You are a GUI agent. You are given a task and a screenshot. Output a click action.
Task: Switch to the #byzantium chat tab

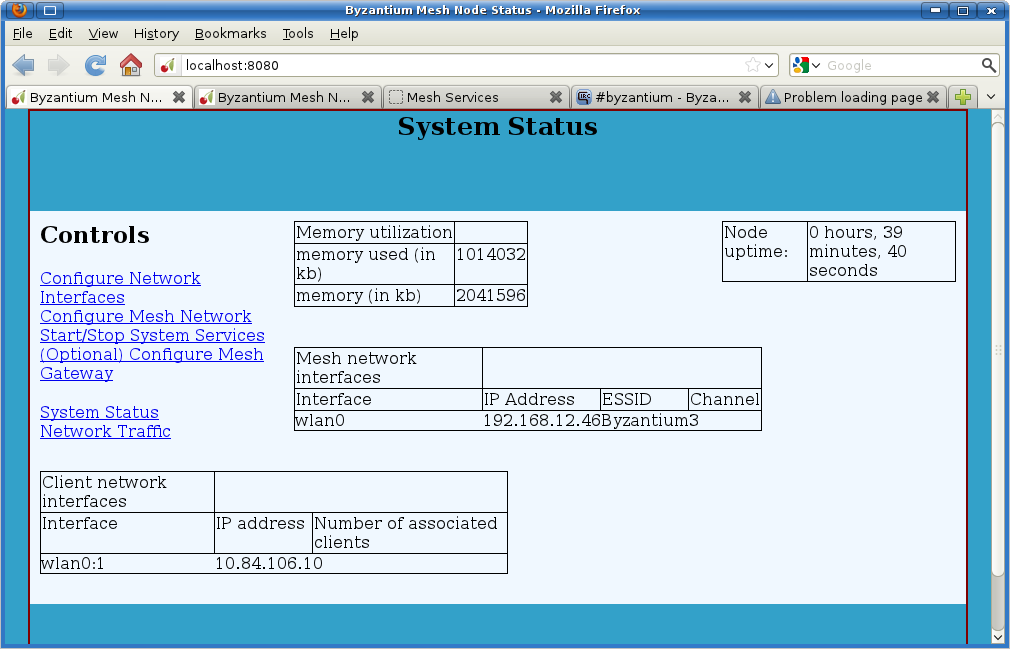[663, 97]
